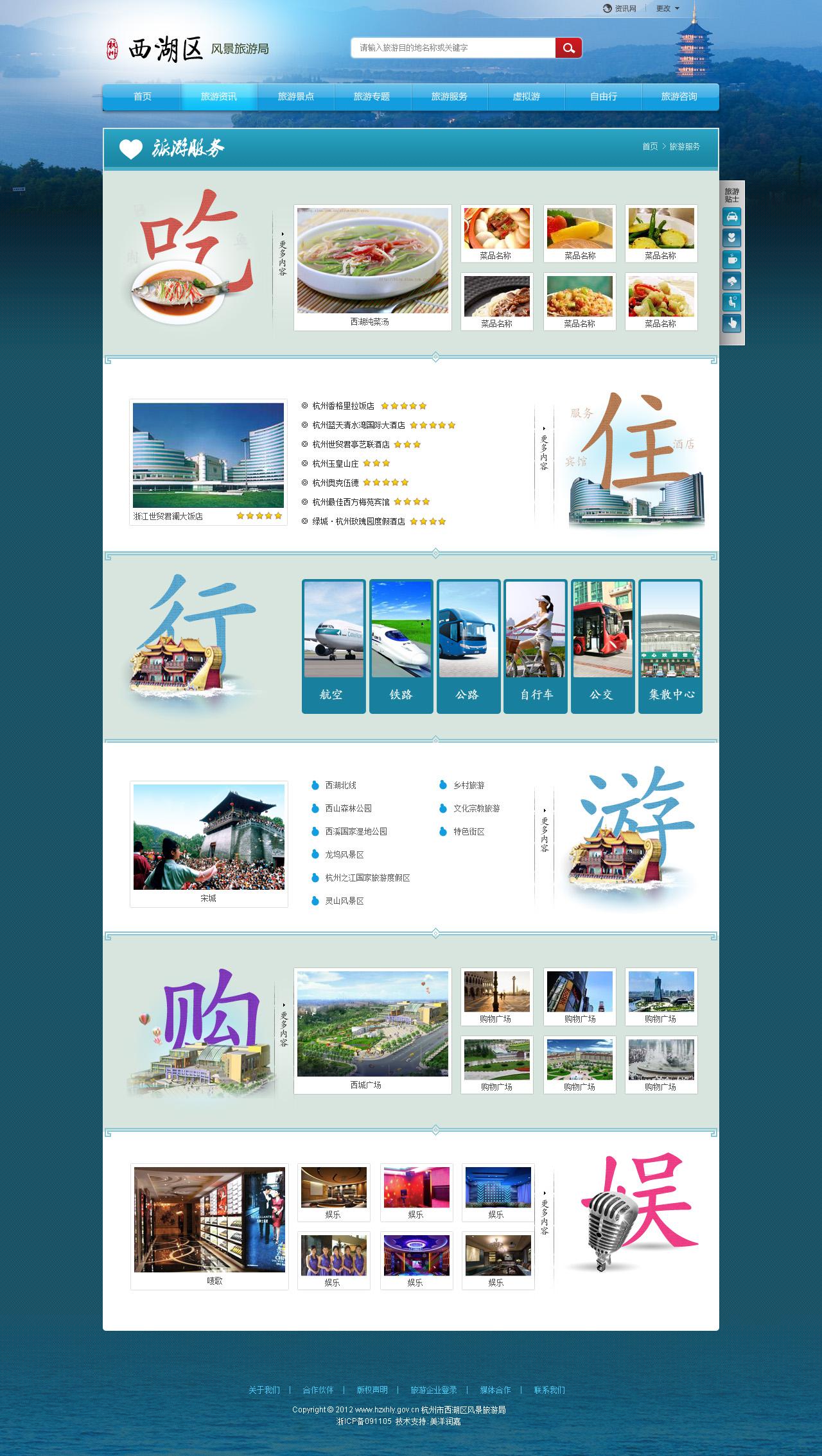Click the heart flower icon in sidebar

[731, 238]
